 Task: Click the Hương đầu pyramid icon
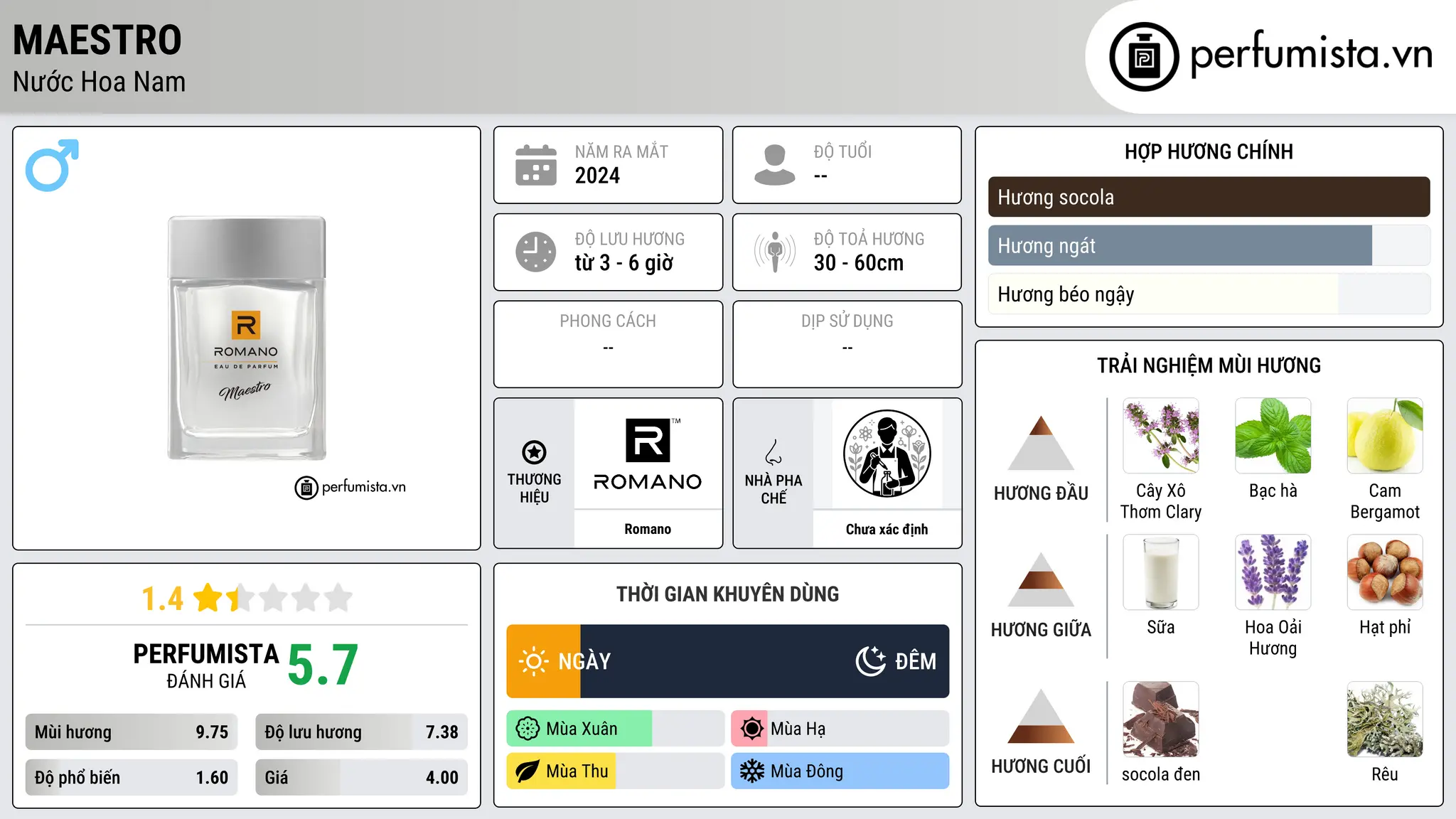[1041, 443]
